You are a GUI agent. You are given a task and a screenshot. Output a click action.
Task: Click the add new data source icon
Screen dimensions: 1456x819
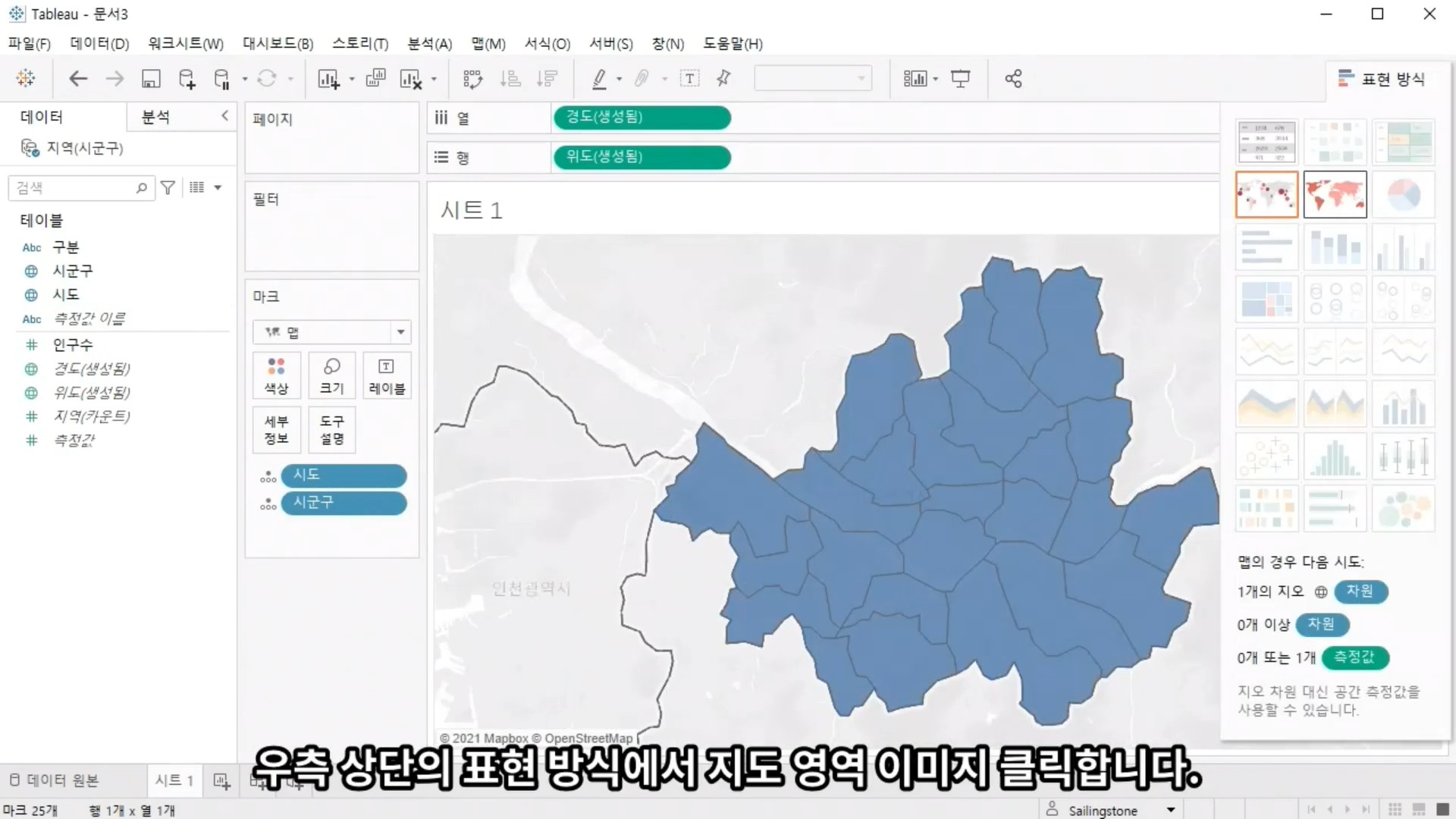point(187,79)
